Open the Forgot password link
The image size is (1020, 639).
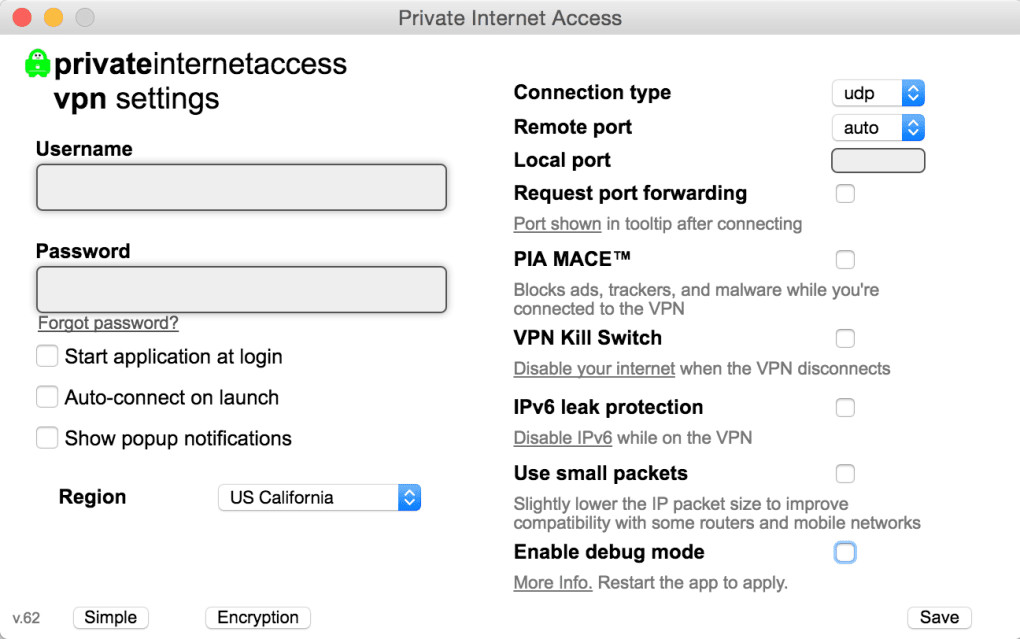point(108,323)
